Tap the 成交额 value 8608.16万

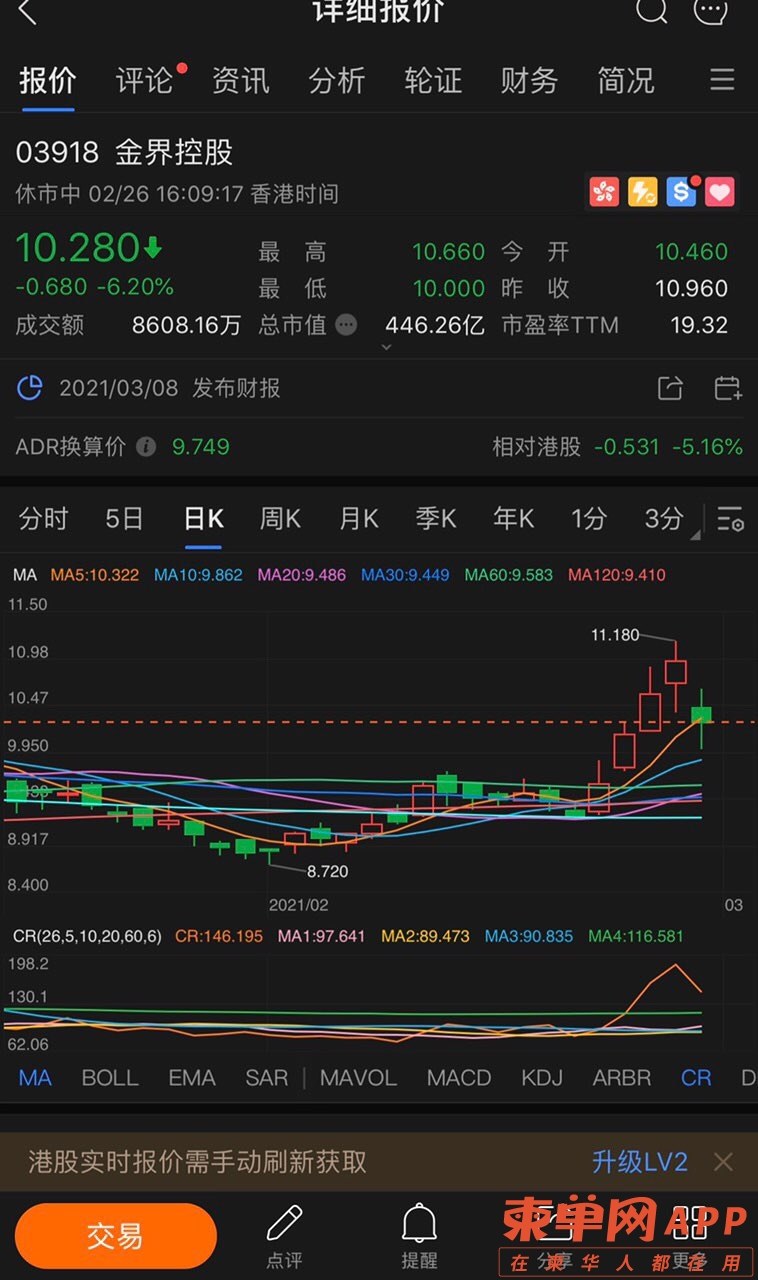coord(187,325)
